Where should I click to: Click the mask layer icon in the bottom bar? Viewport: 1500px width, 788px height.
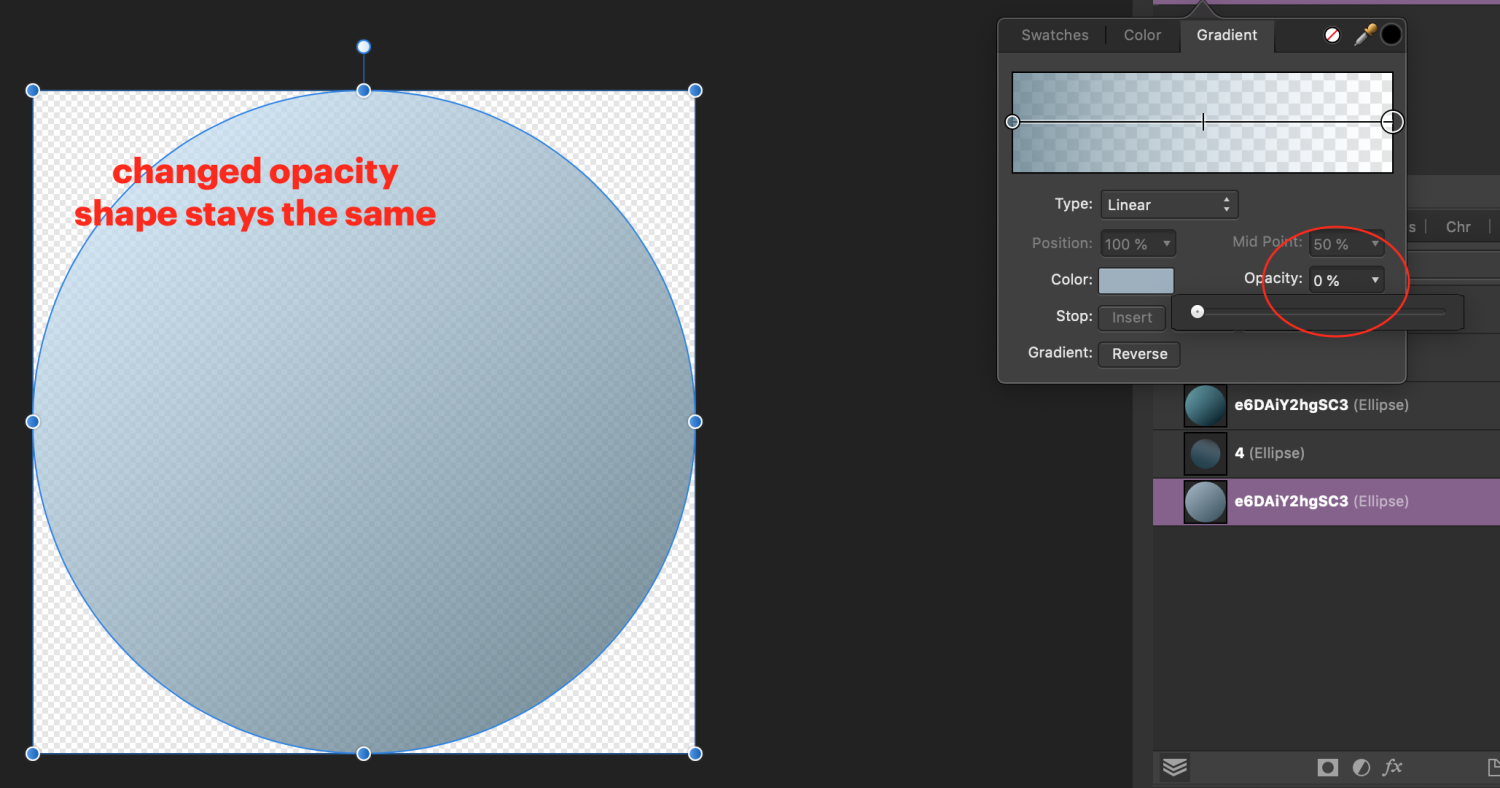pyautogui.click(x=1327, y=767)
